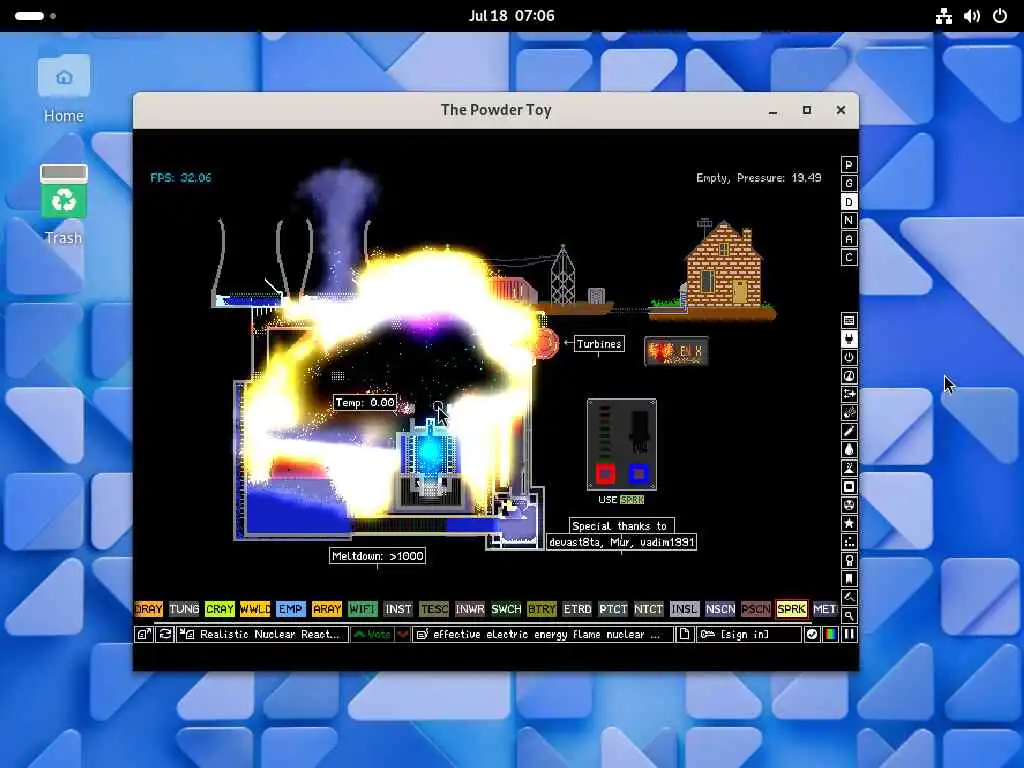This screenshot has width=1024, height=768.
Task: Pick the ARAY element
Action: tap(327, 609)
